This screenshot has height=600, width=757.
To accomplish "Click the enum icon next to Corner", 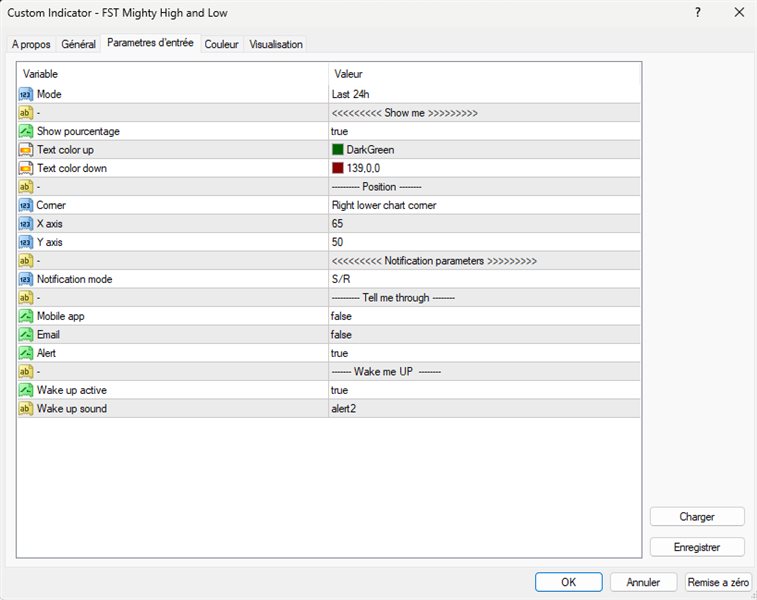I will click(26, 205).
